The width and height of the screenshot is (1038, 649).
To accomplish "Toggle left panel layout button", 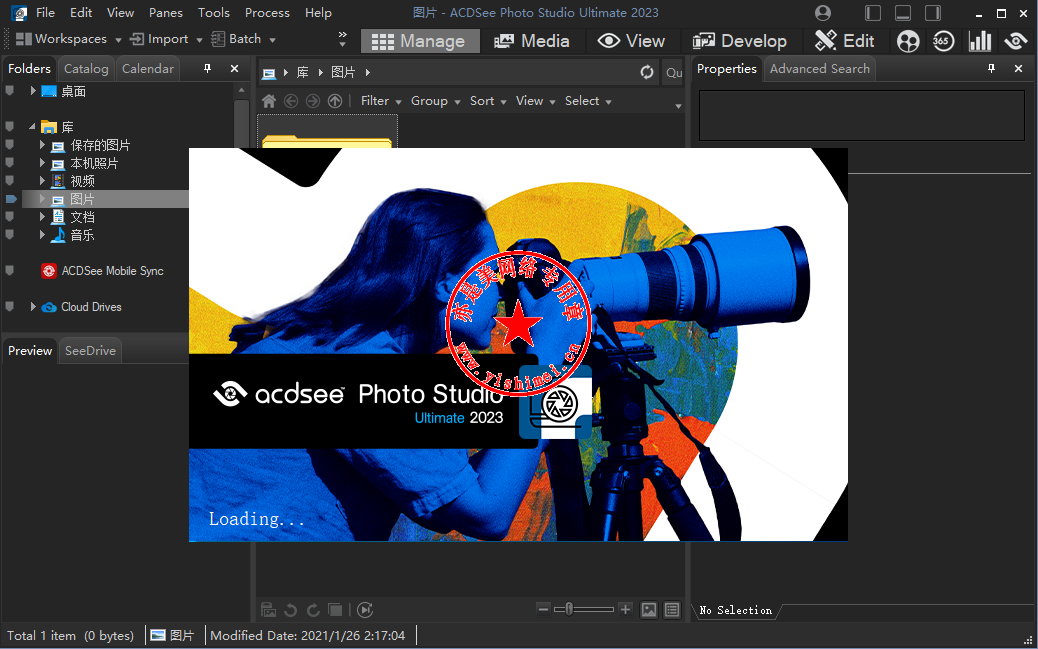I will pos(873,13).
